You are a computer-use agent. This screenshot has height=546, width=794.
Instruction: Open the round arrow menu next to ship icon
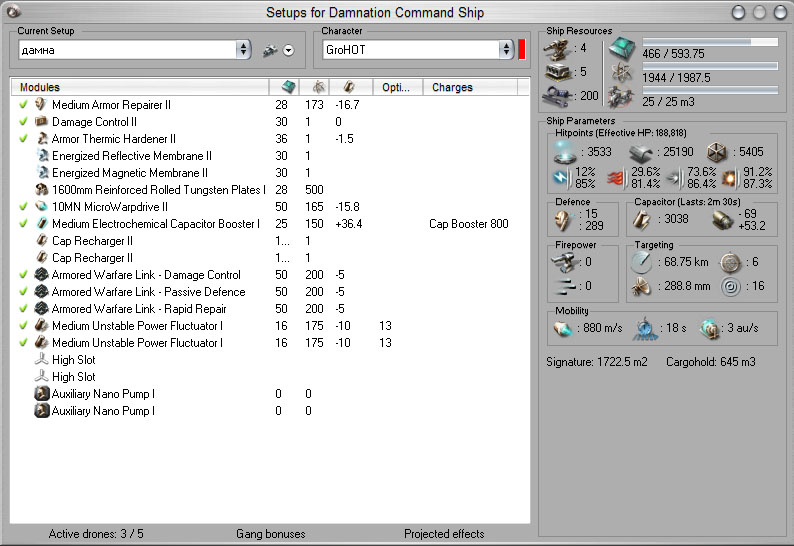(288, 50)
